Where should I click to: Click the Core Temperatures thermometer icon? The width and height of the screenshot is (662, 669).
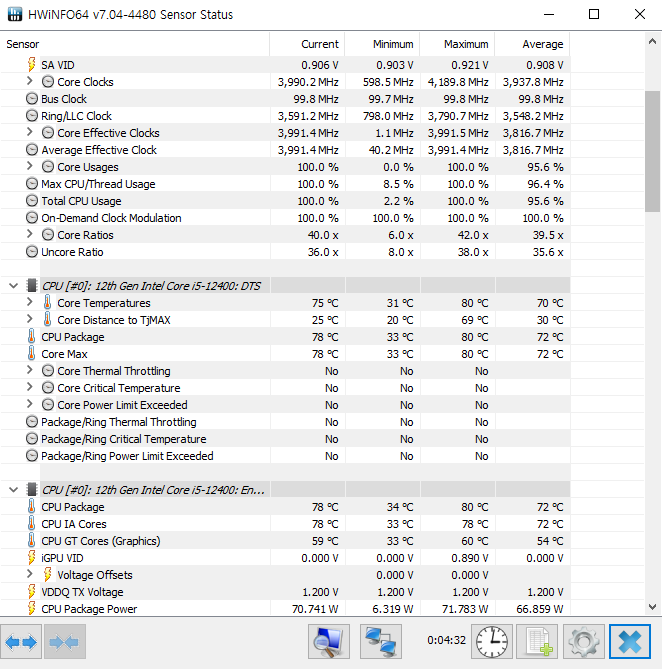[48, 303]
